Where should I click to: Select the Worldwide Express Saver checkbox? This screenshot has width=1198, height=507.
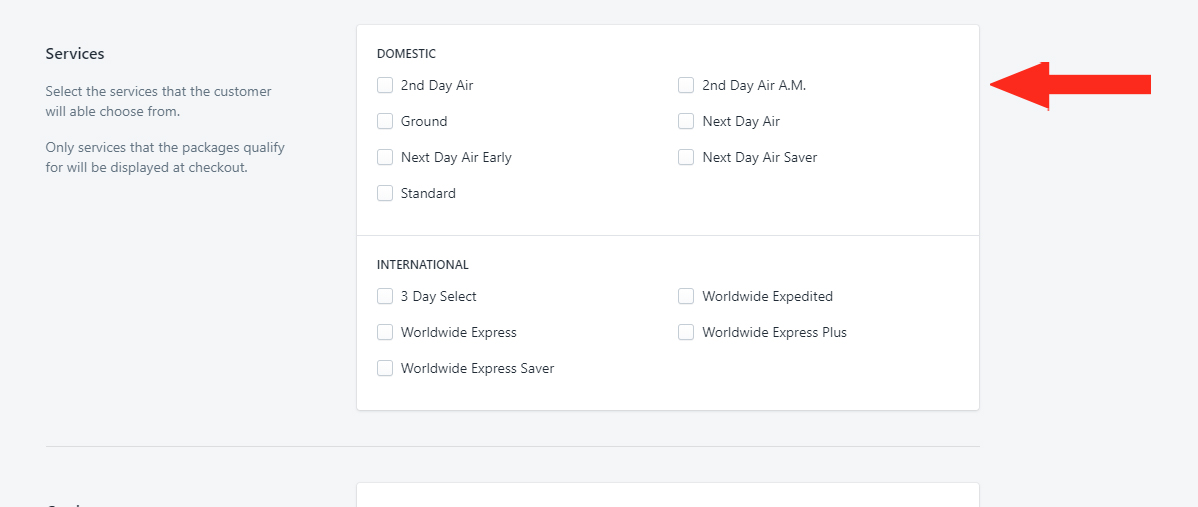[385, 368]
